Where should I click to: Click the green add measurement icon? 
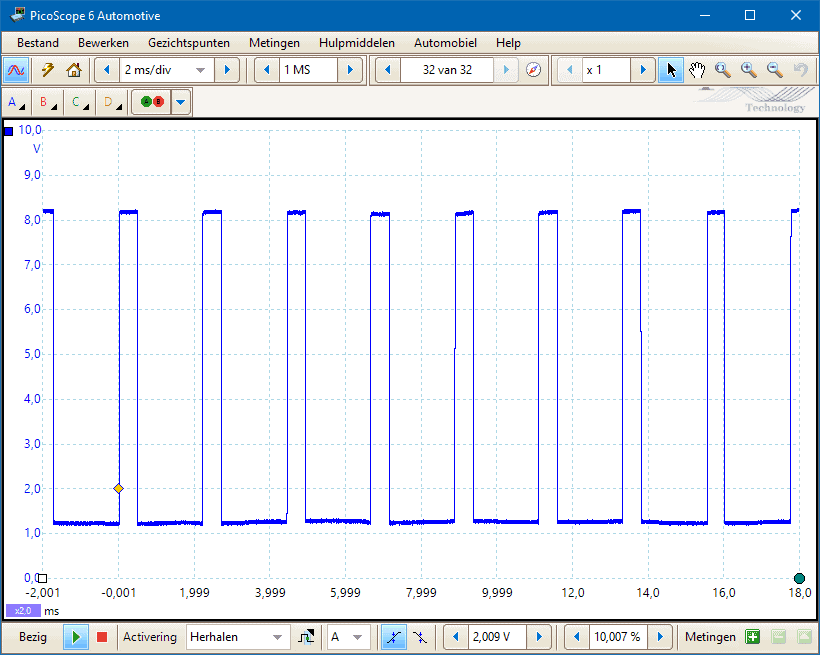752,637
